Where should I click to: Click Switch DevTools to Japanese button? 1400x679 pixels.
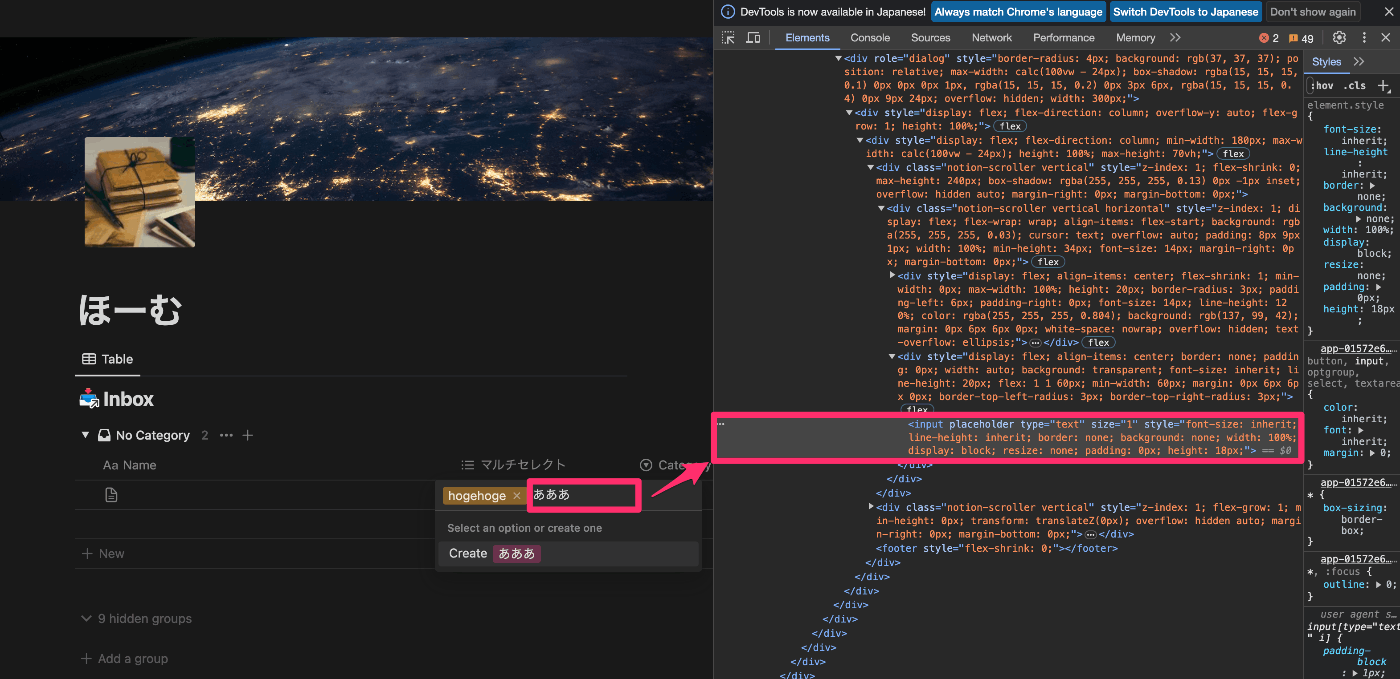point(1185,12)
